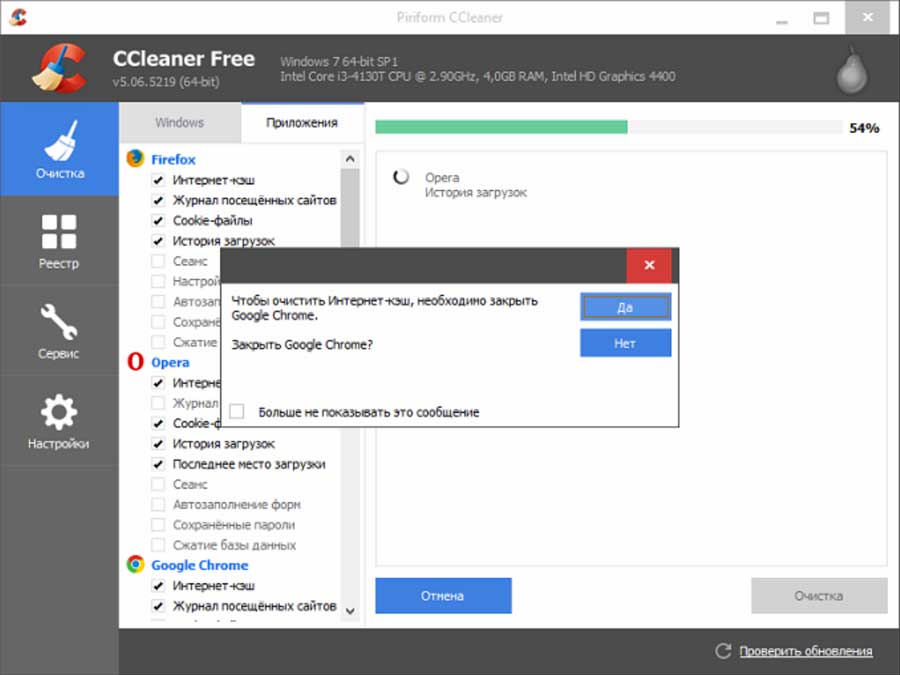Confirm with the Да button

(625, 307)
